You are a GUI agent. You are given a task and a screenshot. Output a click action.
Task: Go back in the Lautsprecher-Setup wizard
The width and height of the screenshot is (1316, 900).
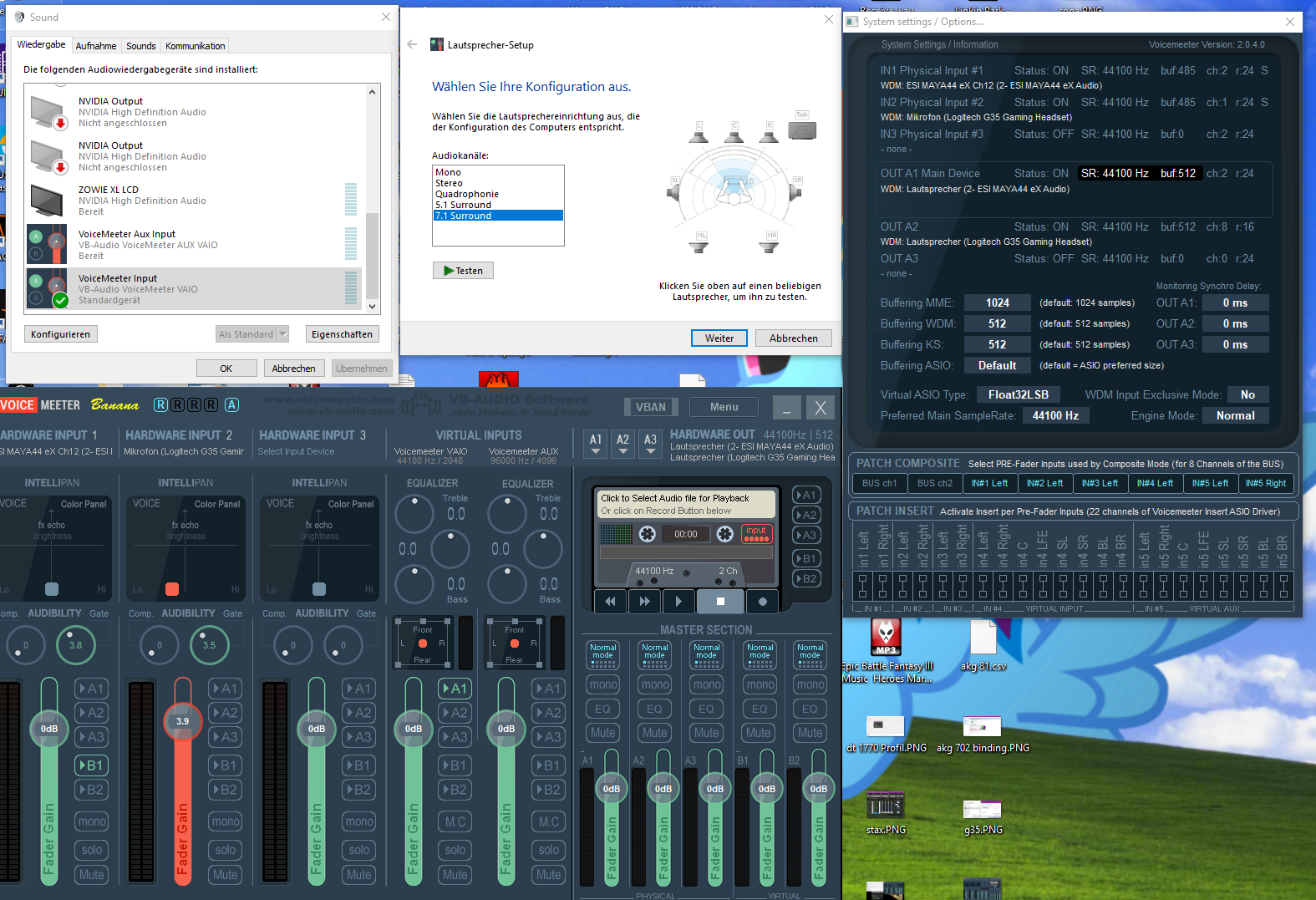click(x=412, y=44)
